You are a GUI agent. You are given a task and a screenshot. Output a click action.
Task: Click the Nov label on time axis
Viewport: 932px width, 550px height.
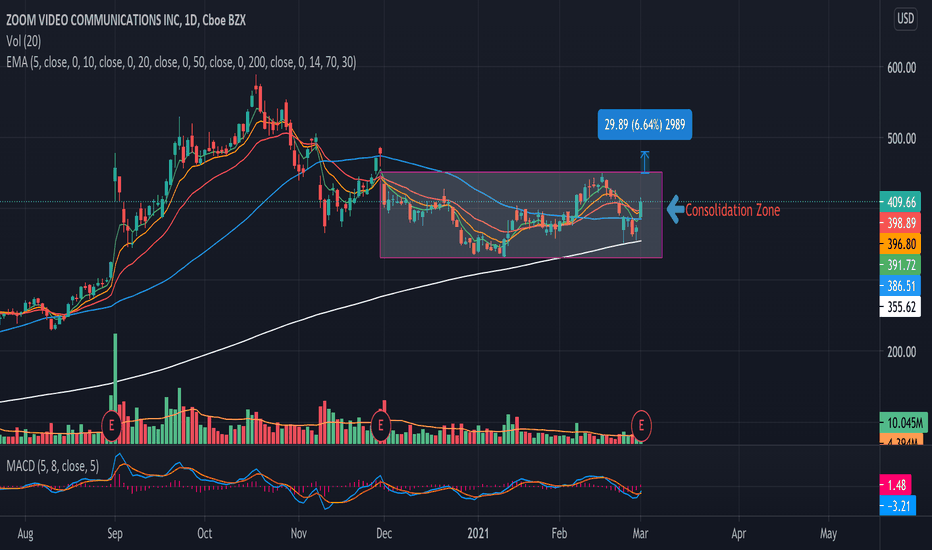click(x=298, y=533)
